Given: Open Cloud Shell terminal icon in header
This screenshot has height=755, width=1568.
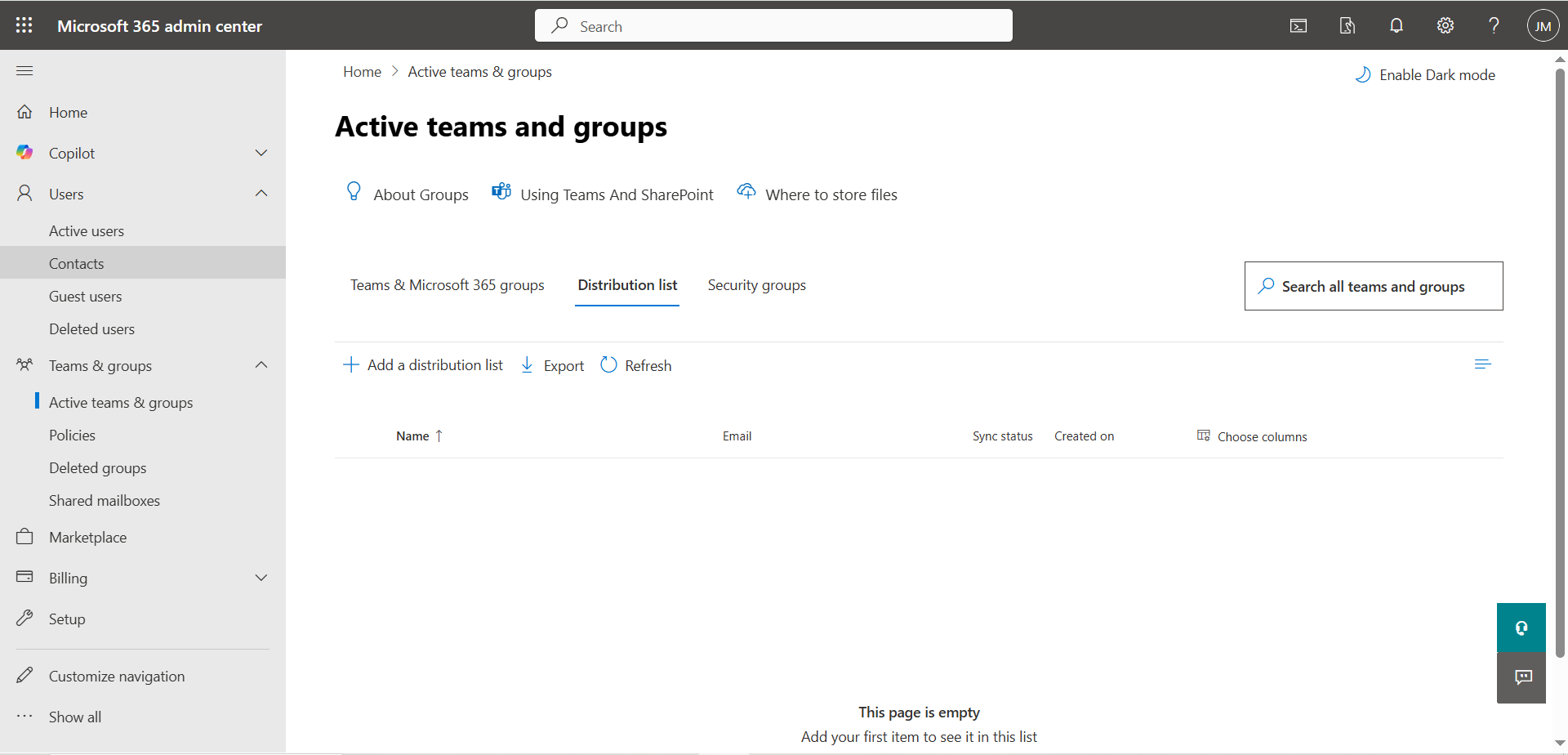Looking at the screenshot, I should click(1298, 26).
